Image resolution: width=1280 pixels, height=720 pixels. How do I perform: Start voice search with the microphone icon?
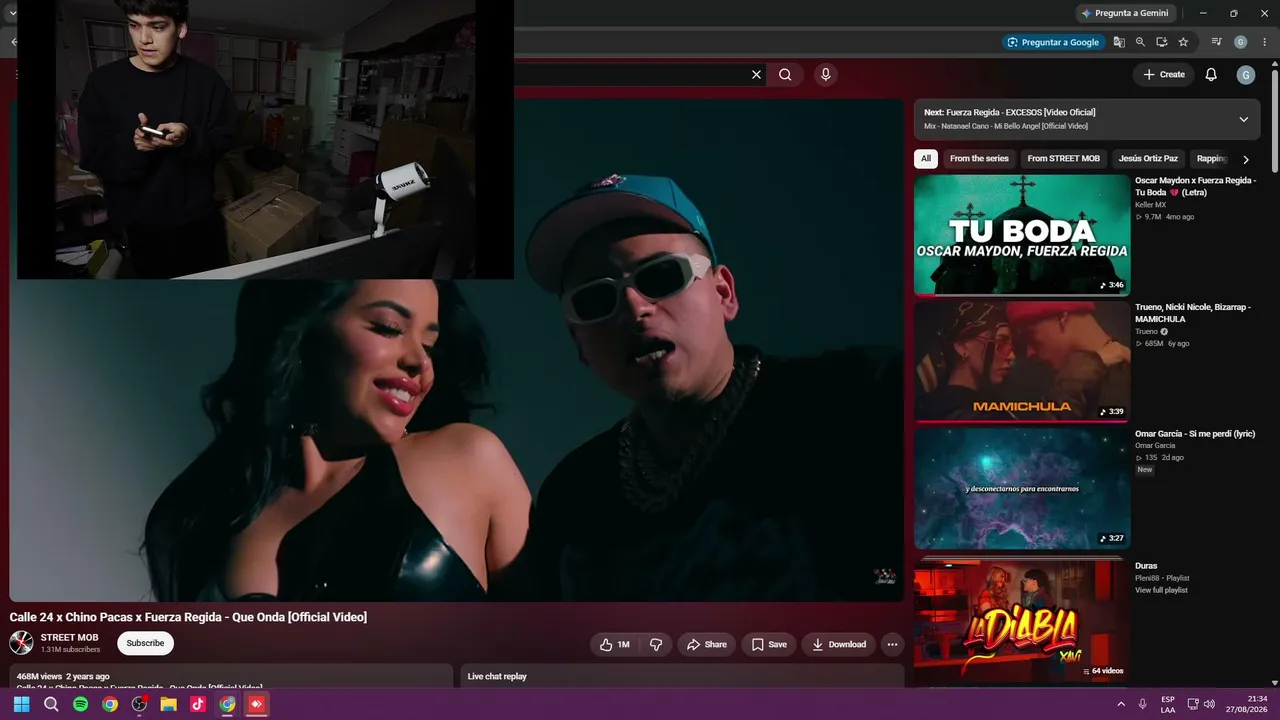(x=825, y=74)
